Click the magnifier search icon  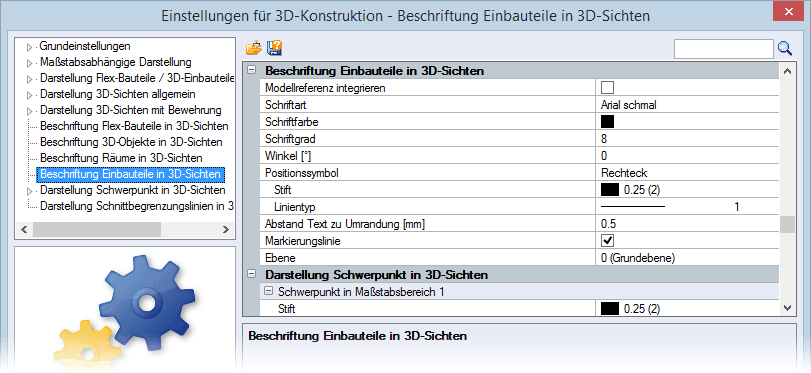click(x=785, y=49)
